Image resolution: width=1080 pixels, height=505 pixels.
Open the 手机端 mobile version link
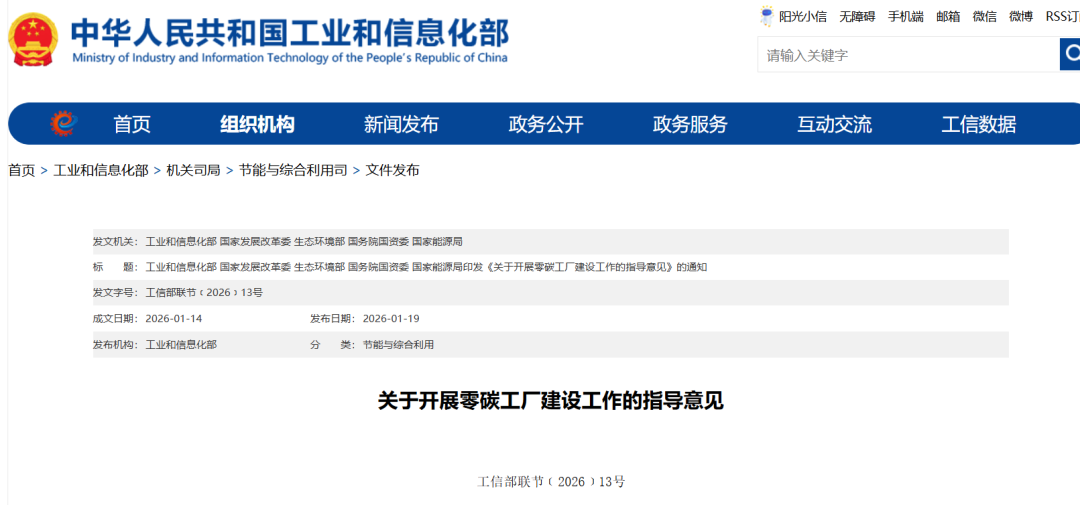(x=906, y=16)
